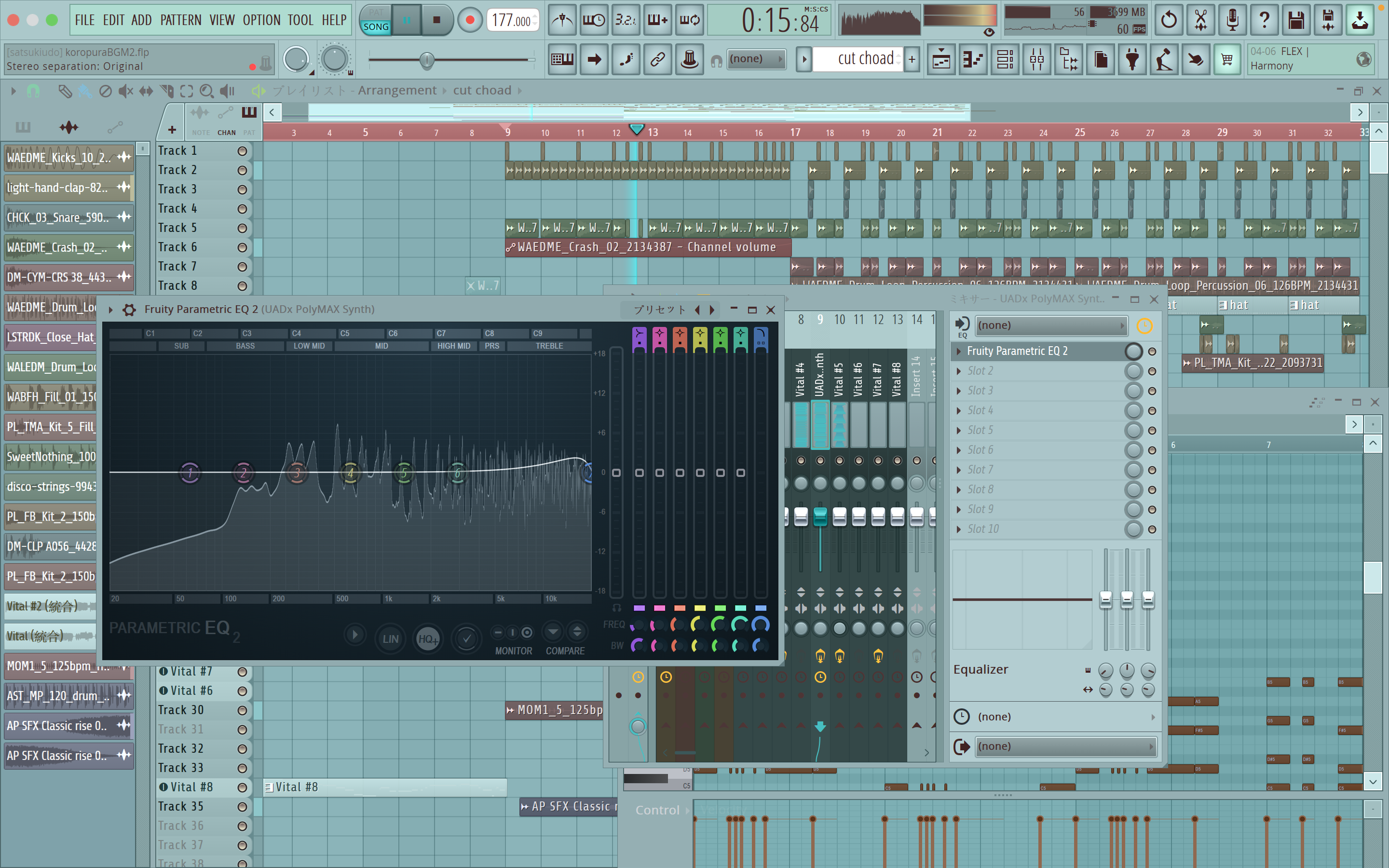
Task: Open the mixer input (none) dropdown
Action: 1050,325
